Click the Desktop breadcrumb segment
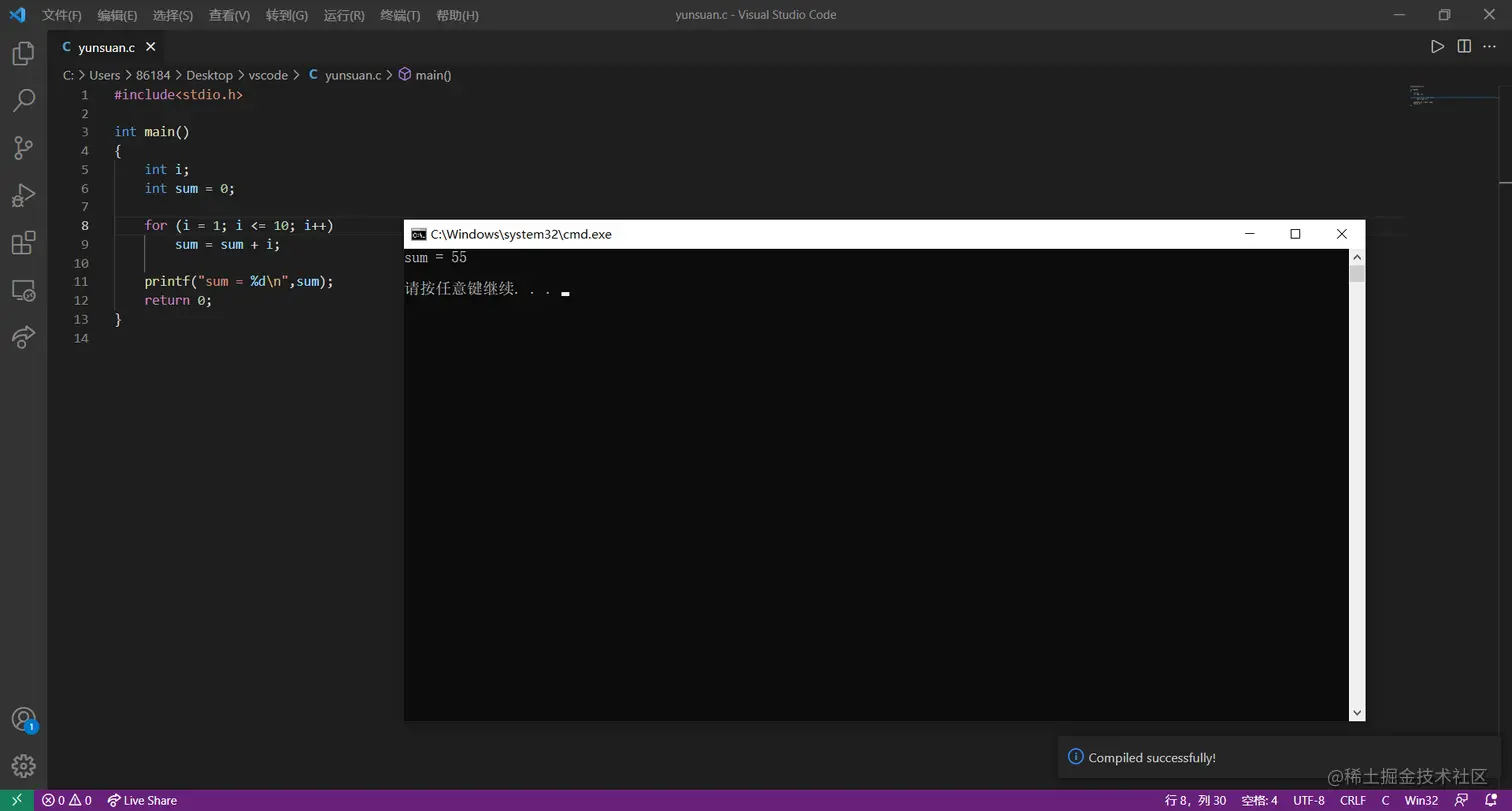The width and height of the screenshot is (1512, 811). [x=209, y=75]
